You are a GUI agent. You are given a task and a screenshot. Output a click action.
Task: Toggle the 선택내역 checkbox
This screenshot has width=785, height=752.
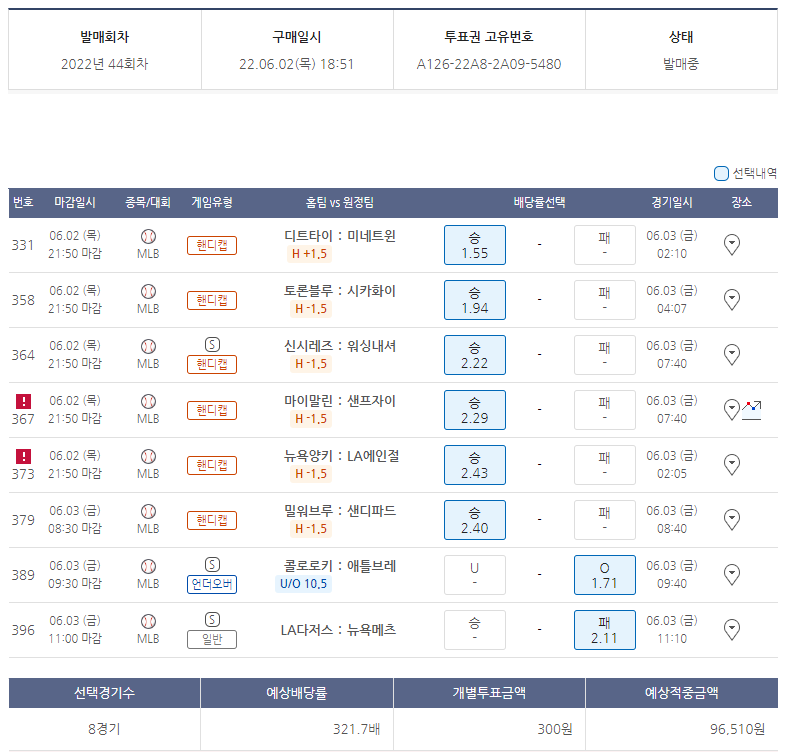(x=721, y=174)
